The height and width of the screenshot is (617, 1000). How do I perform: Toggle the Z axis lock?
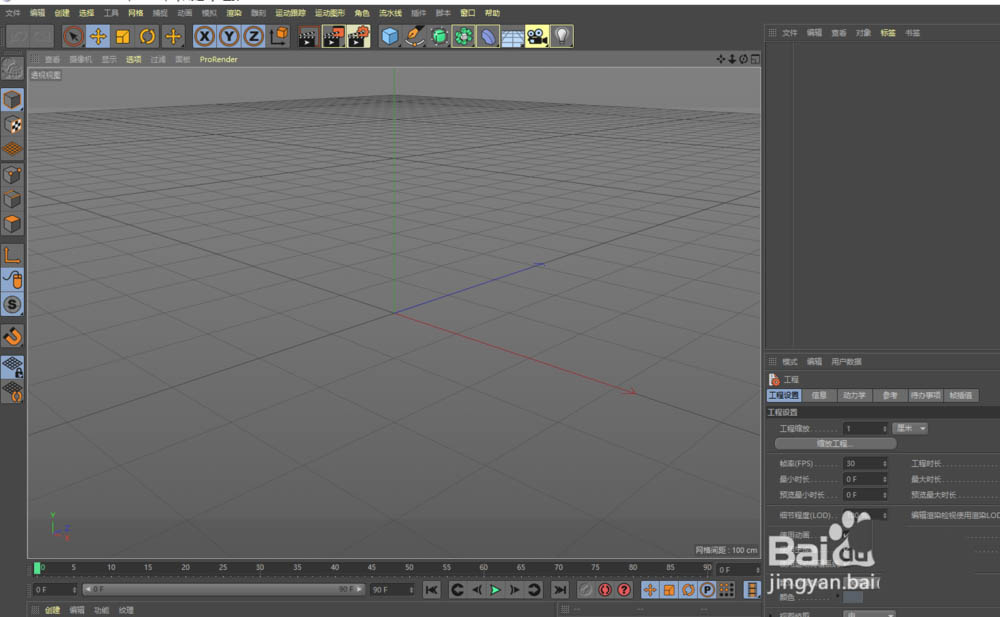point(254,37)
